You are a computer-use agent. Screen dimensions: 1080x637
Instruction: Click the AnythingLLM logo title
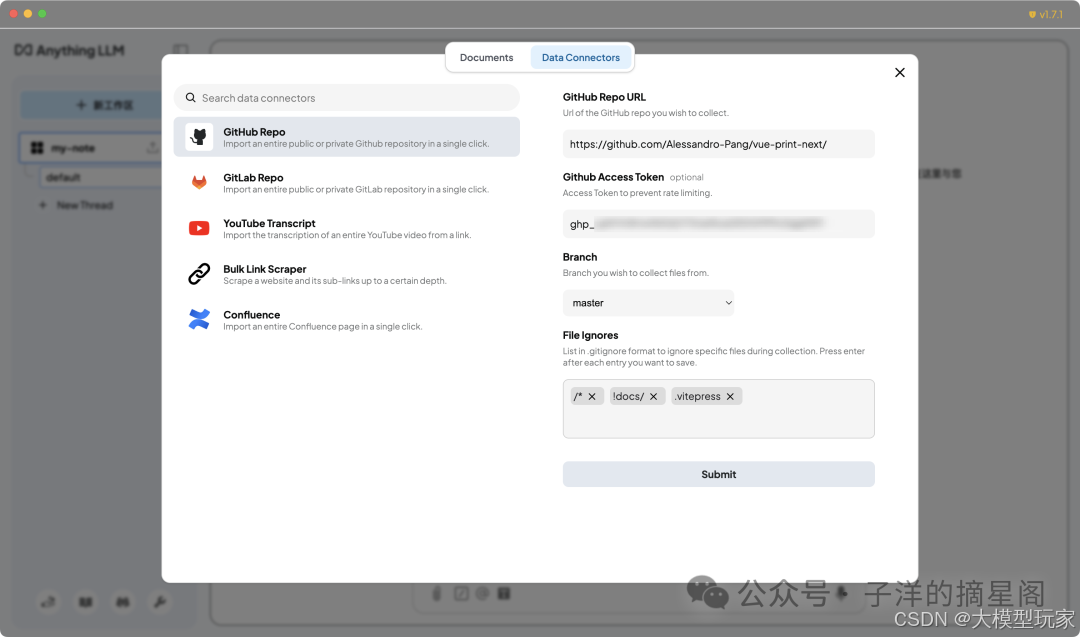click(70, 50)
